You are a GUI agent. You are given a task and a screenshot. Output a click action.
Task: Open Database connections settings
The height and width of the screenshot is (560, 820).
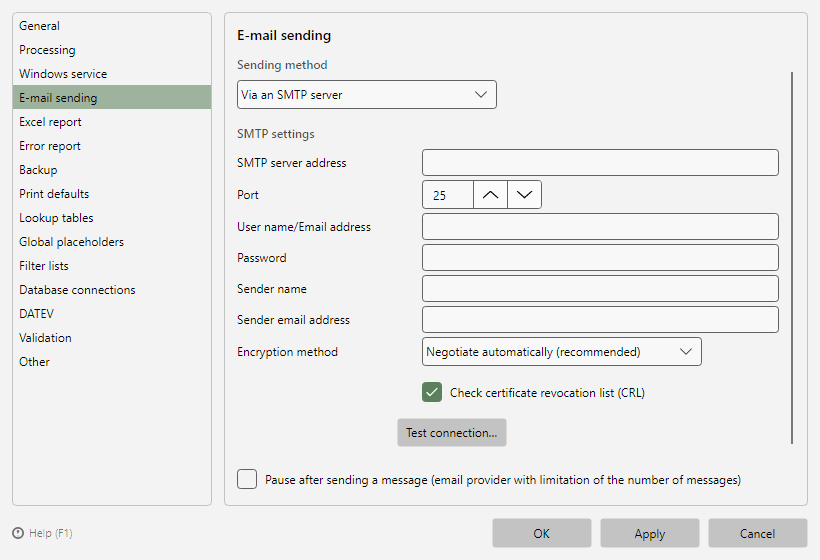click(x=112, y=290)
